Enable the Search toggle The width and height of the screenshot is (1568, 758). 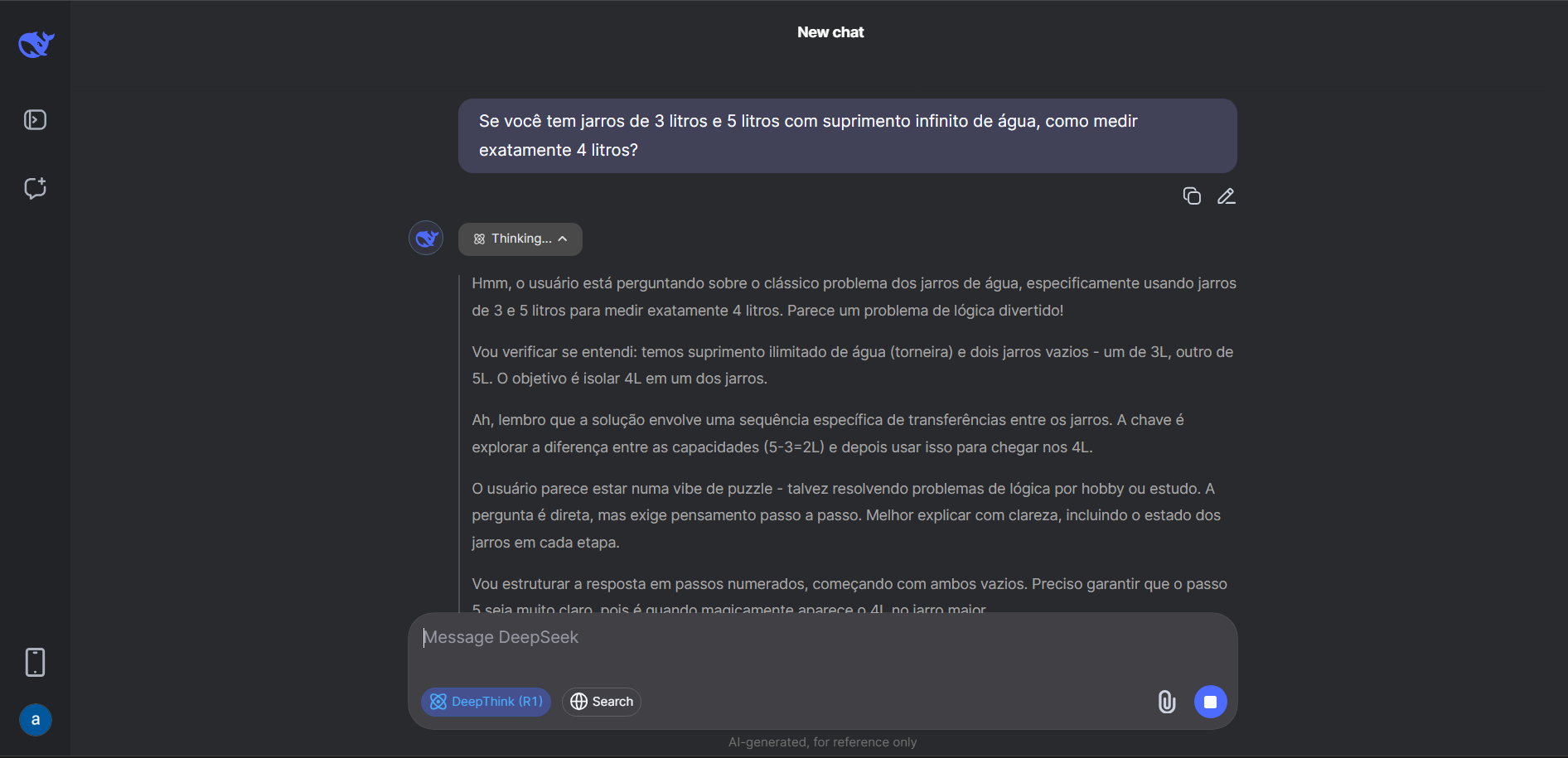(x=602, y=702)
